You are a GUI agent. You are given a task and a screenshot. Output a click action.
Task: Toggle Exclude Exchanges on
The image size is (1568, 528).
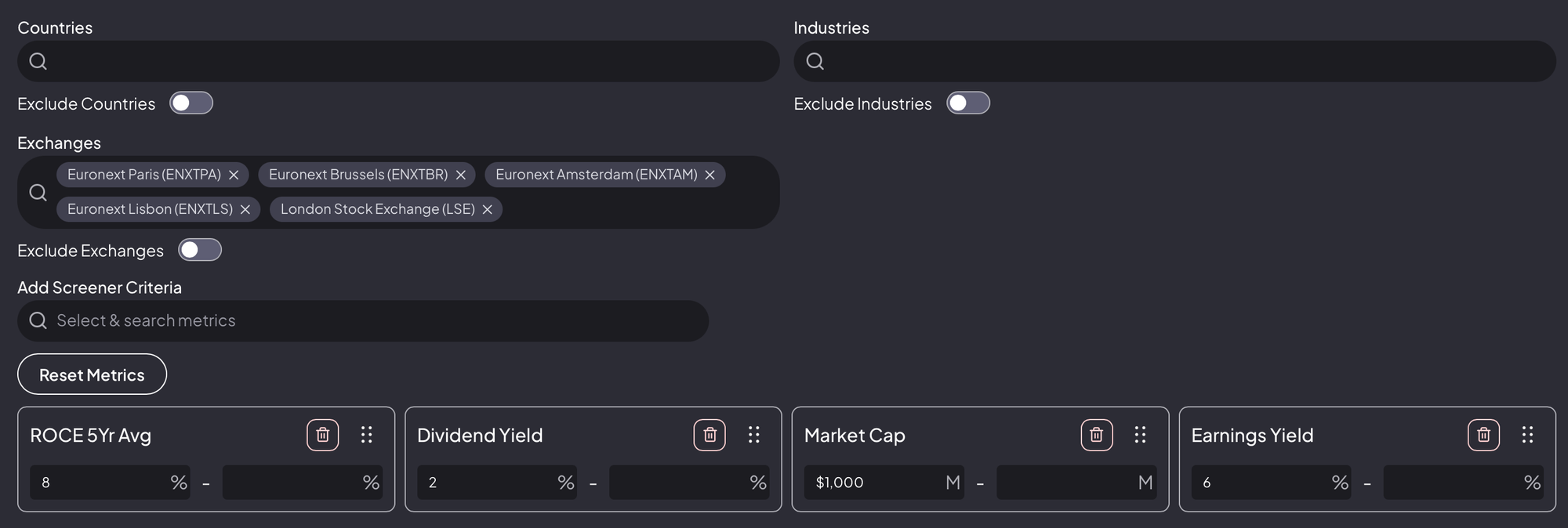200,251
